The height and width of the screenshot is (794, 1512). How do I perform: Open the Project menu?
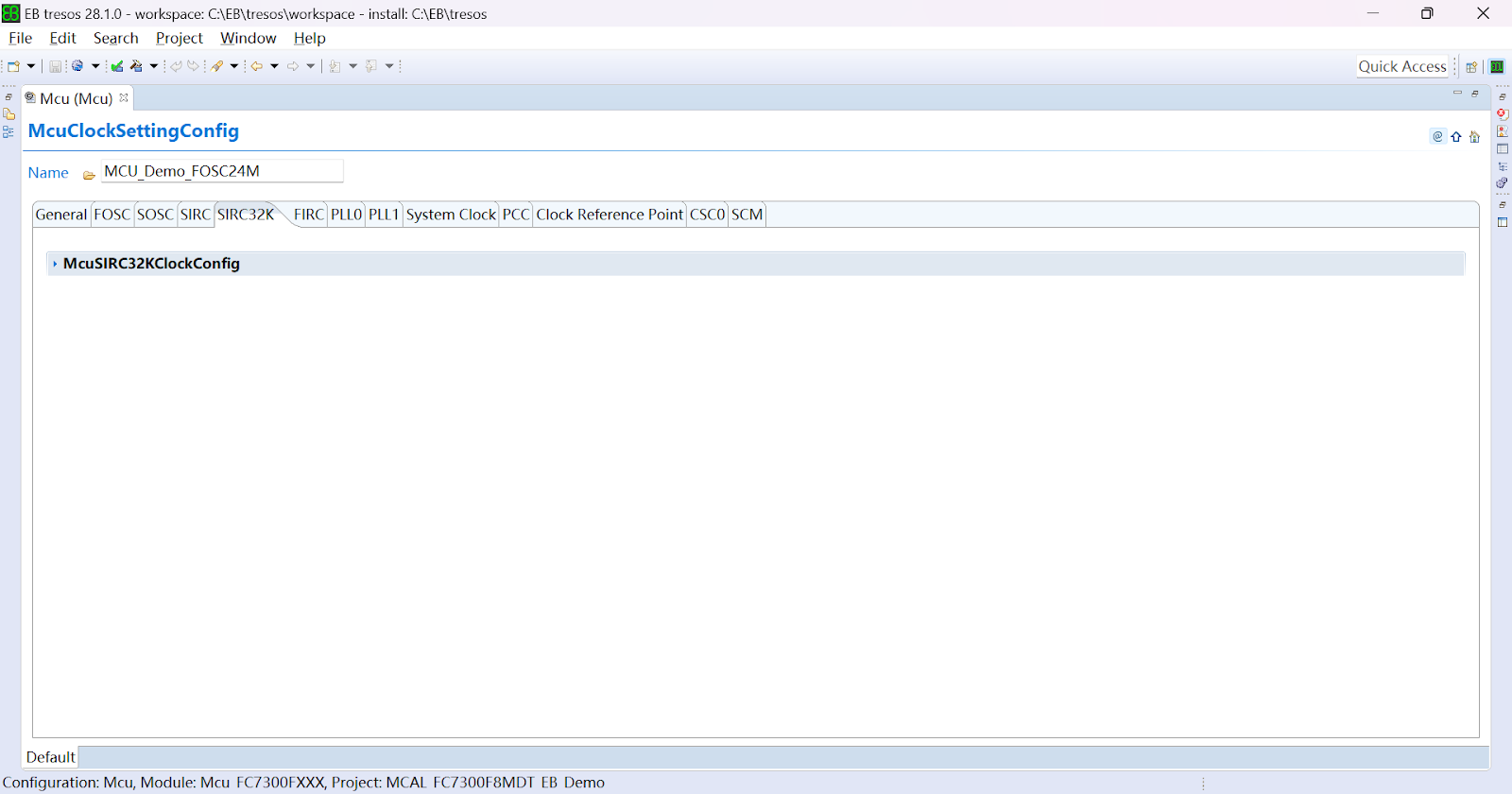tap(180, 38)
